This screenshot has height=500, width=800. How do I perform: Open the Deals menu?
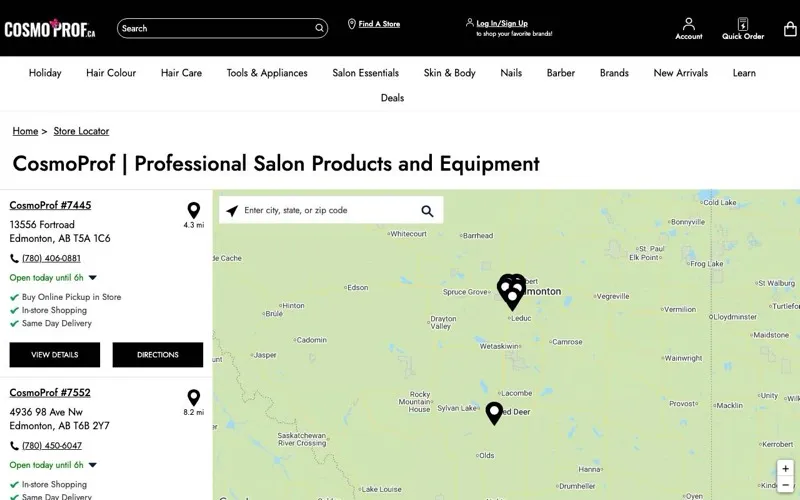pyautogui.click(x=392, y=98)
